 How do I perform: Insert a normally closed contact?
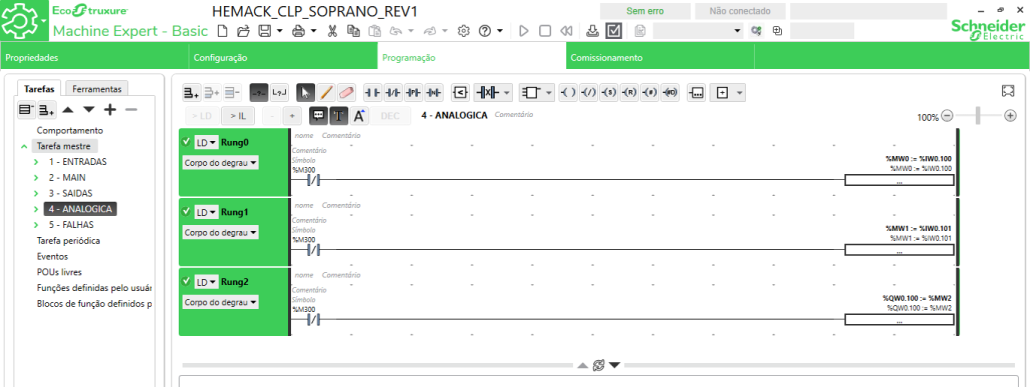pyautogui.click(x=393, y=93)
